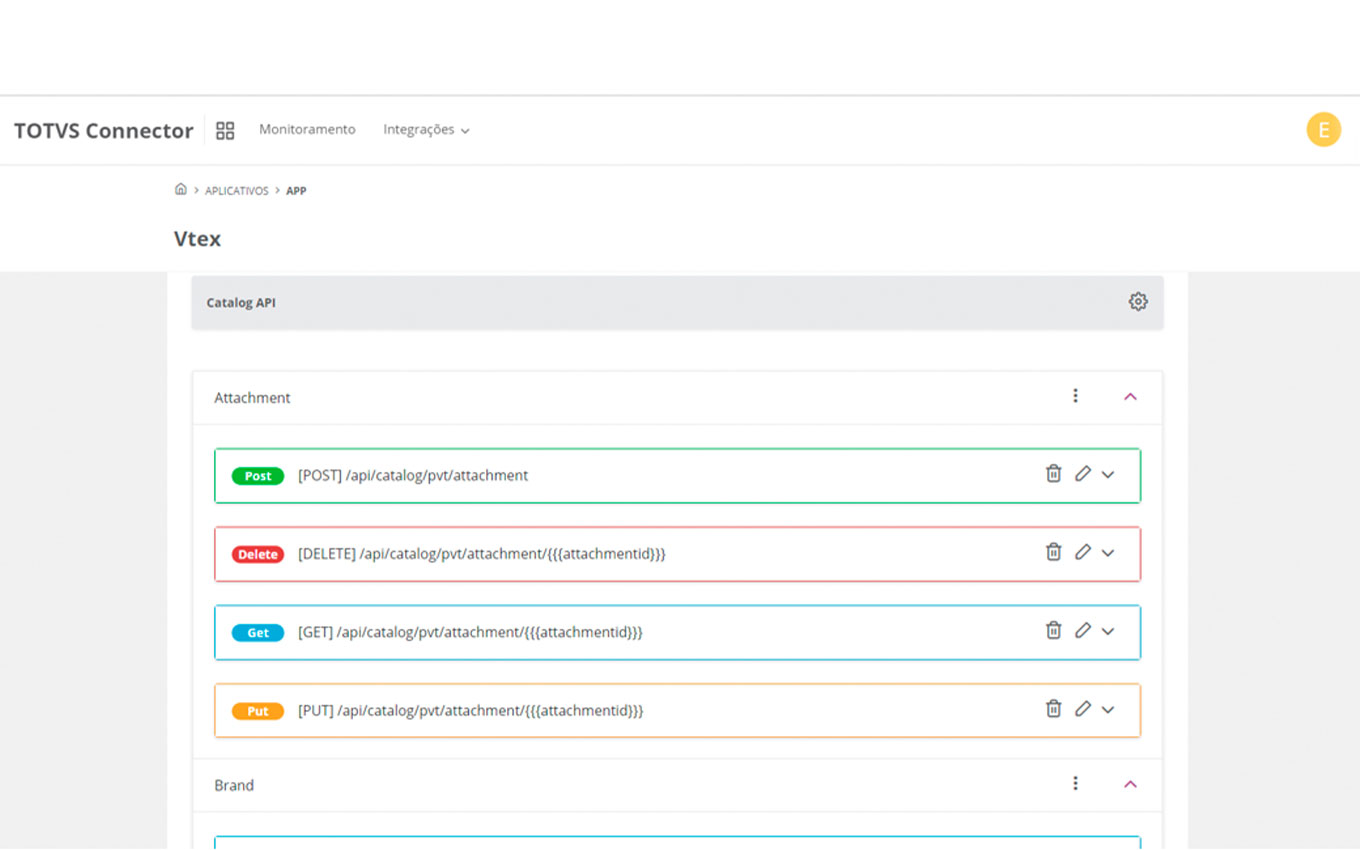The width and height of the screenshot is (1360, 850).
Task: Edit the PUT attachment endpoint
Action: click(x=1082, y=709)
